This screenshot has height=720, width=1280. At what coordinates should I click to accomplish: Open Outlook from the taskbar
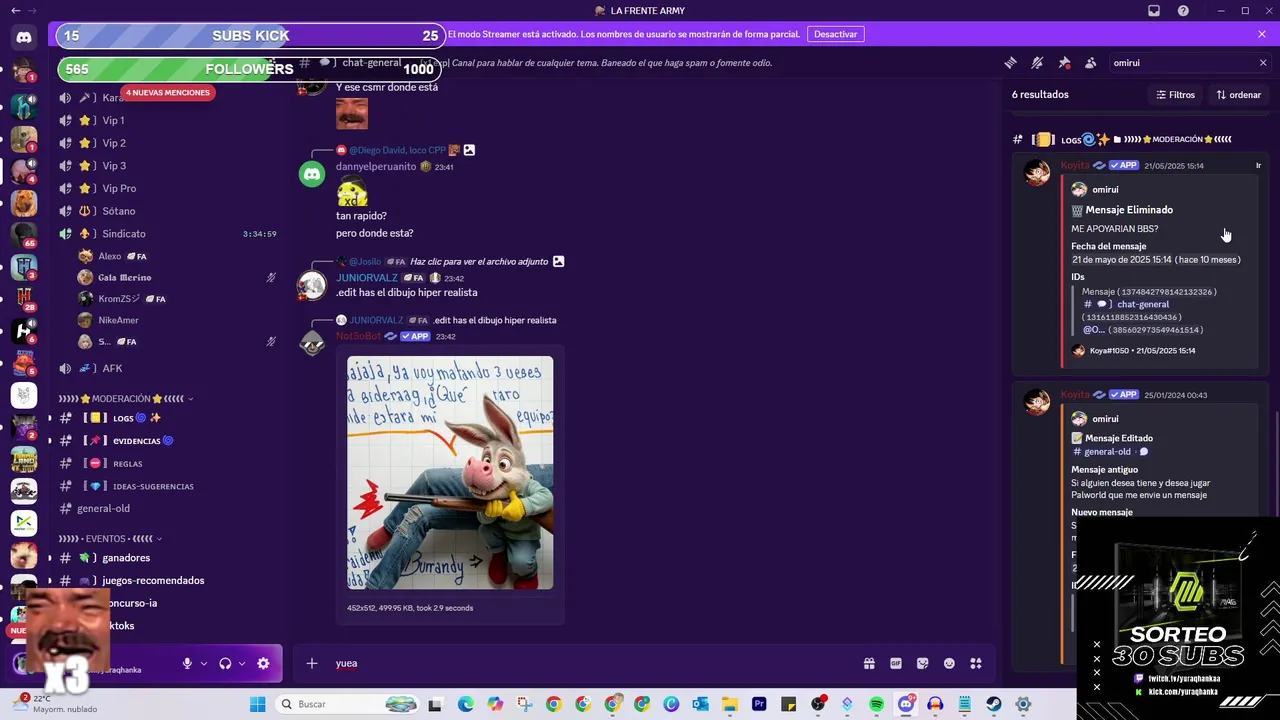(x=700, y=704)
